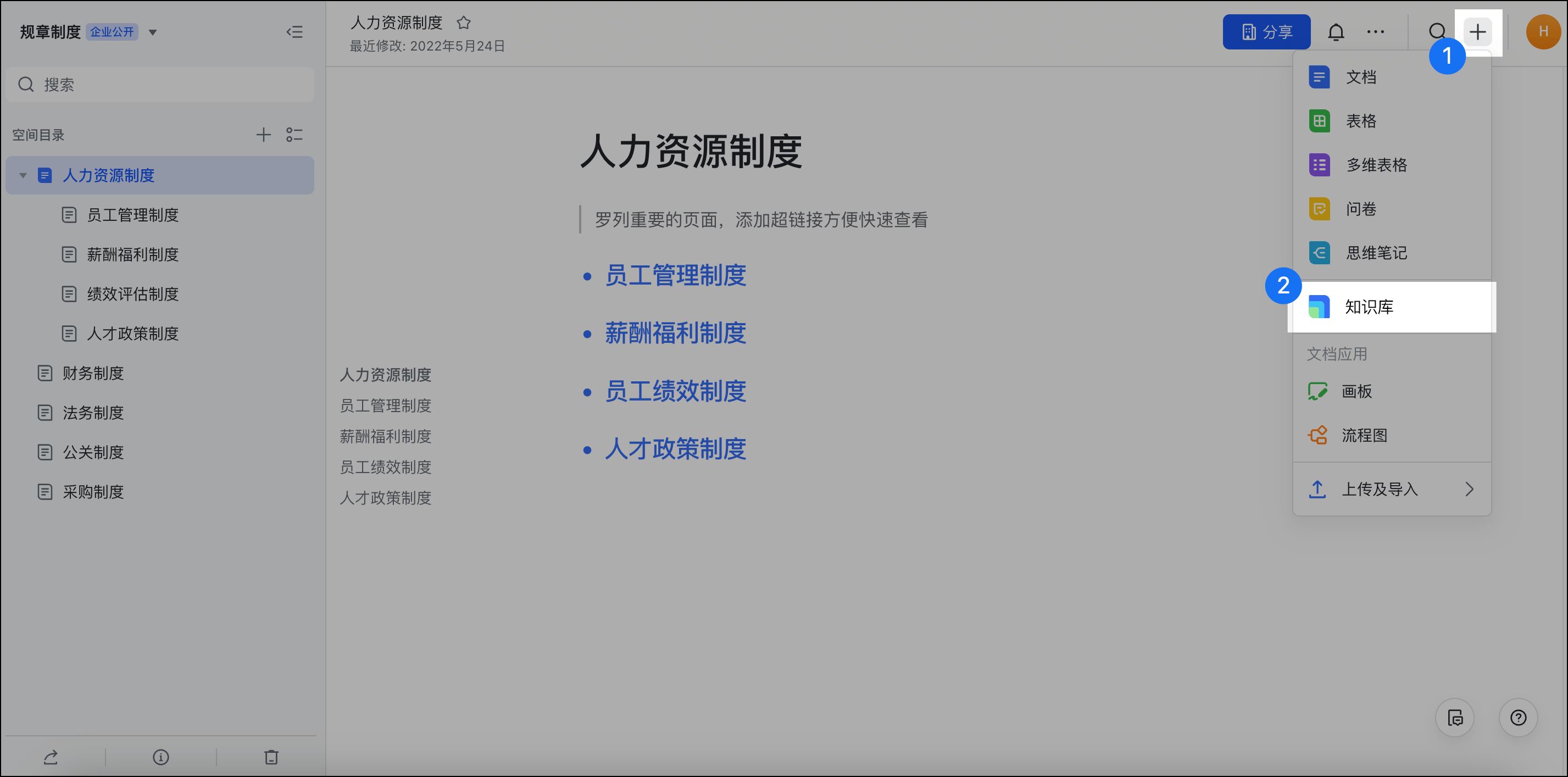Star the 人力资源制度 document
Viewport: 1568px width, 777px height.
464,23
